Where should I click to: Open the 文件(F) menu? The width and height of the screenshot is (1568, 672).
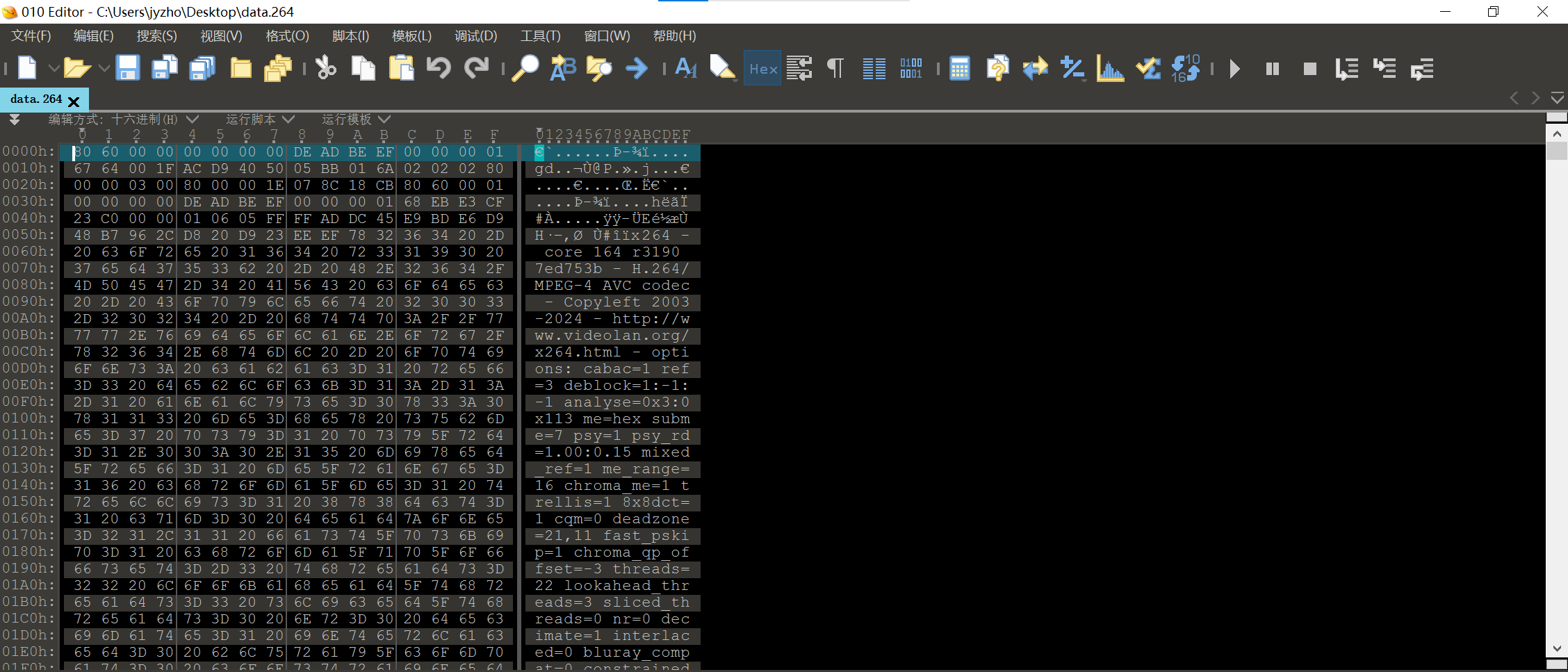point(31,35)
